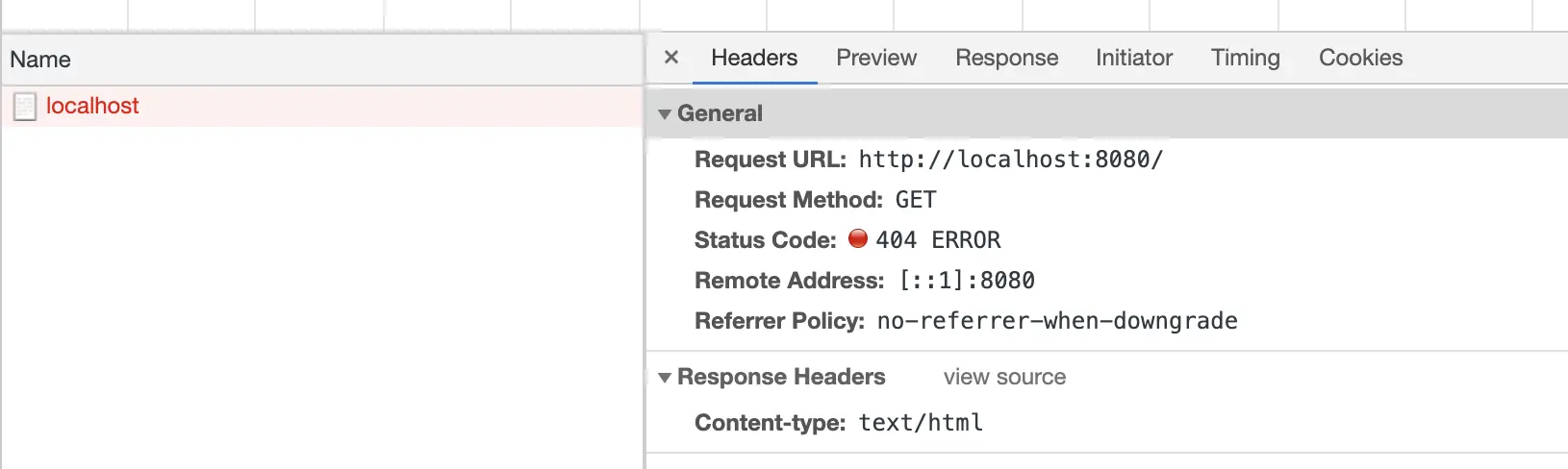Select the Headers tab
1568x469 pixels.
pos(754,58)
